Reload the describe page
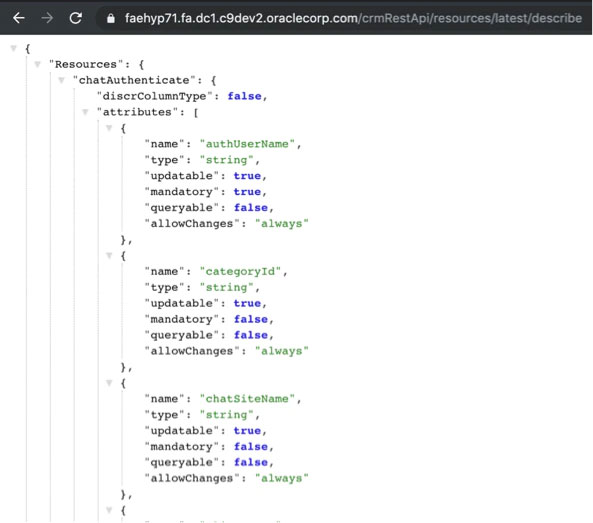Screen dimensions: 593x523 76,18
